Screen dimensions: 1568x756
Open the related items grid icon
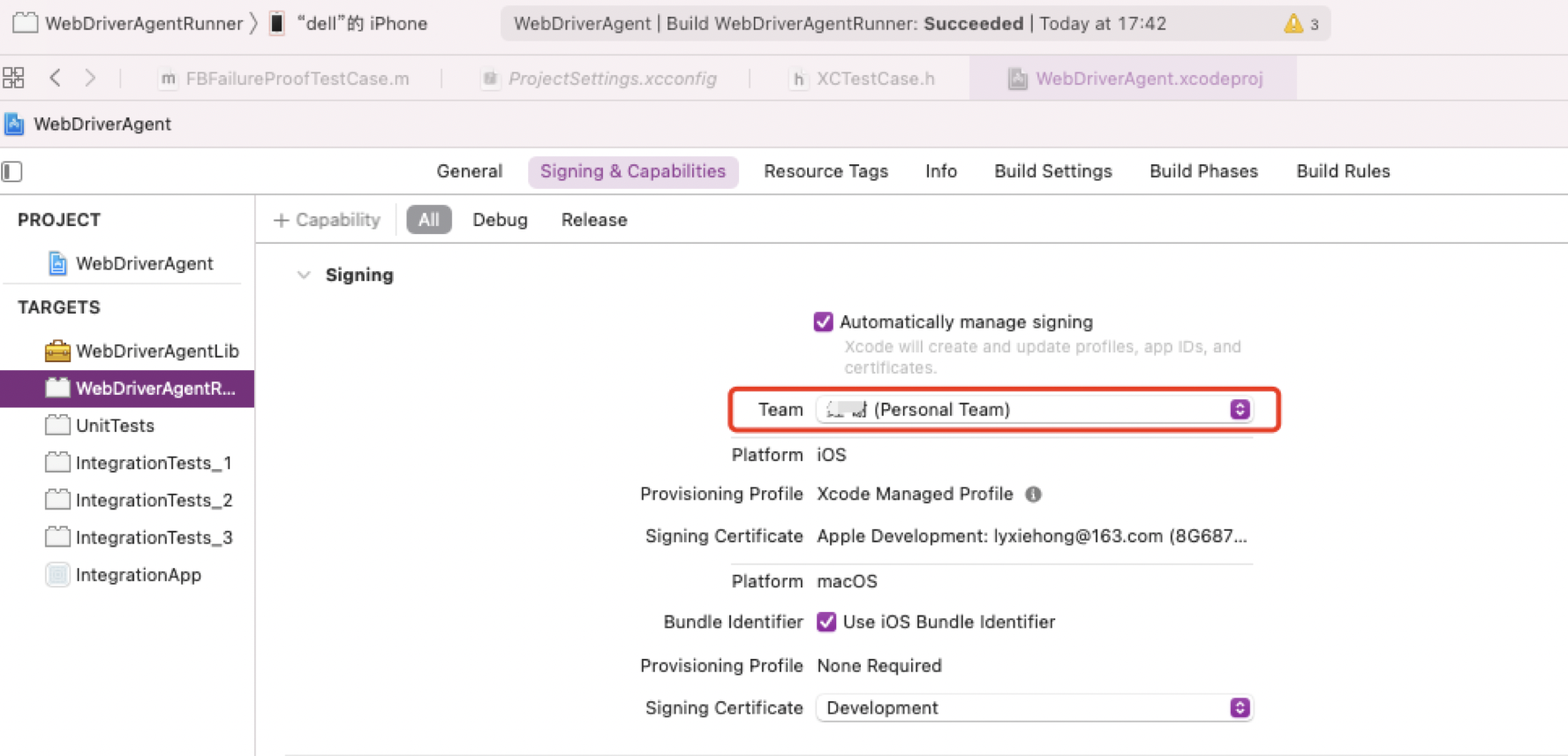coord(13,78)
